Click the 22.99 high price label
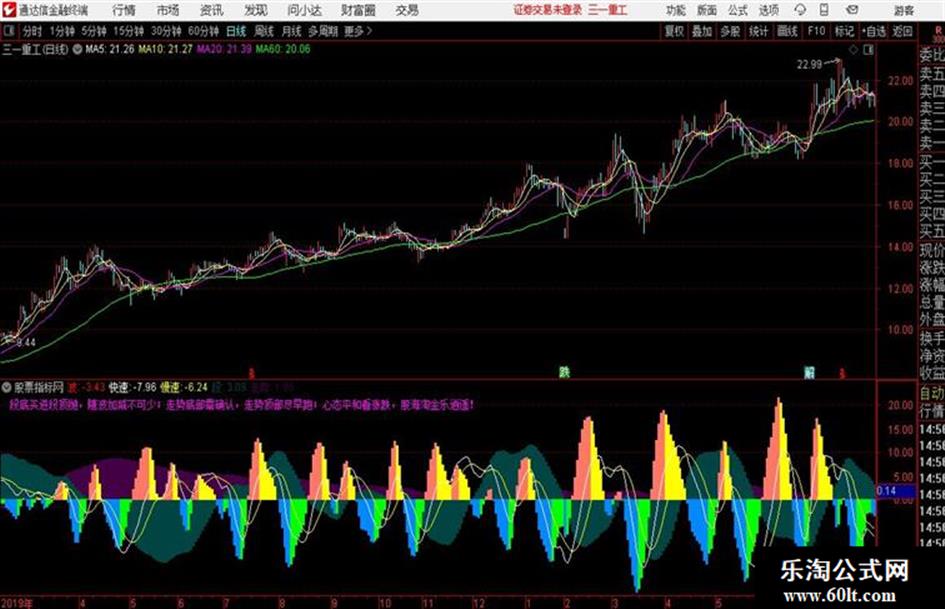This screenshot has width=945, height=609. pyautogui.click(x=809, y=65)
